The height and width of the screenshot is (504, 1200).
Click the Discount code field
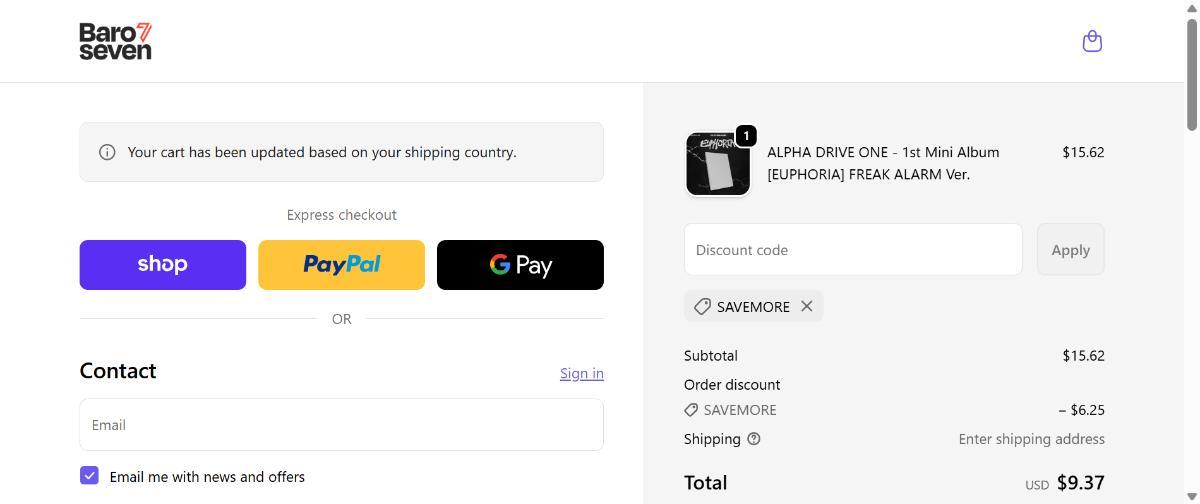pos(853,250)
